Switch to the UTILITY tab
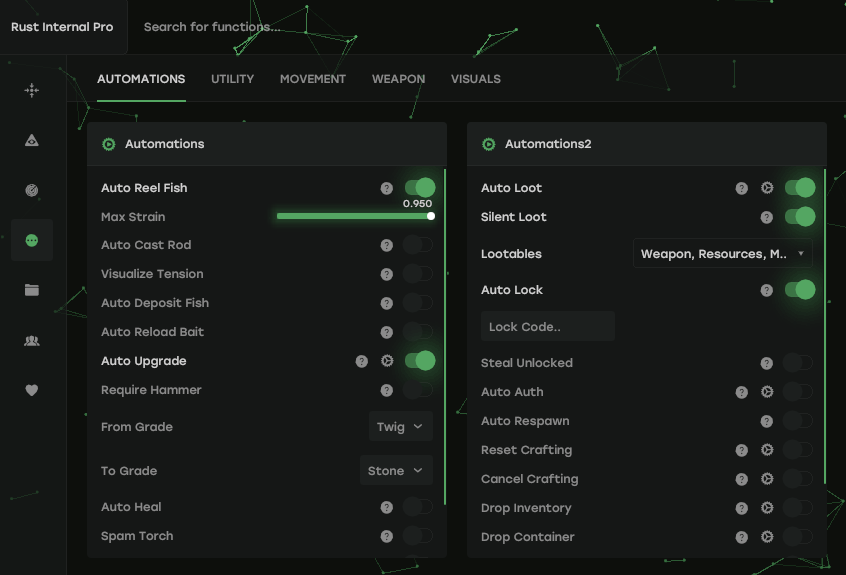The width and height of the screenshot is (846, 575). [x=233, y=79]
